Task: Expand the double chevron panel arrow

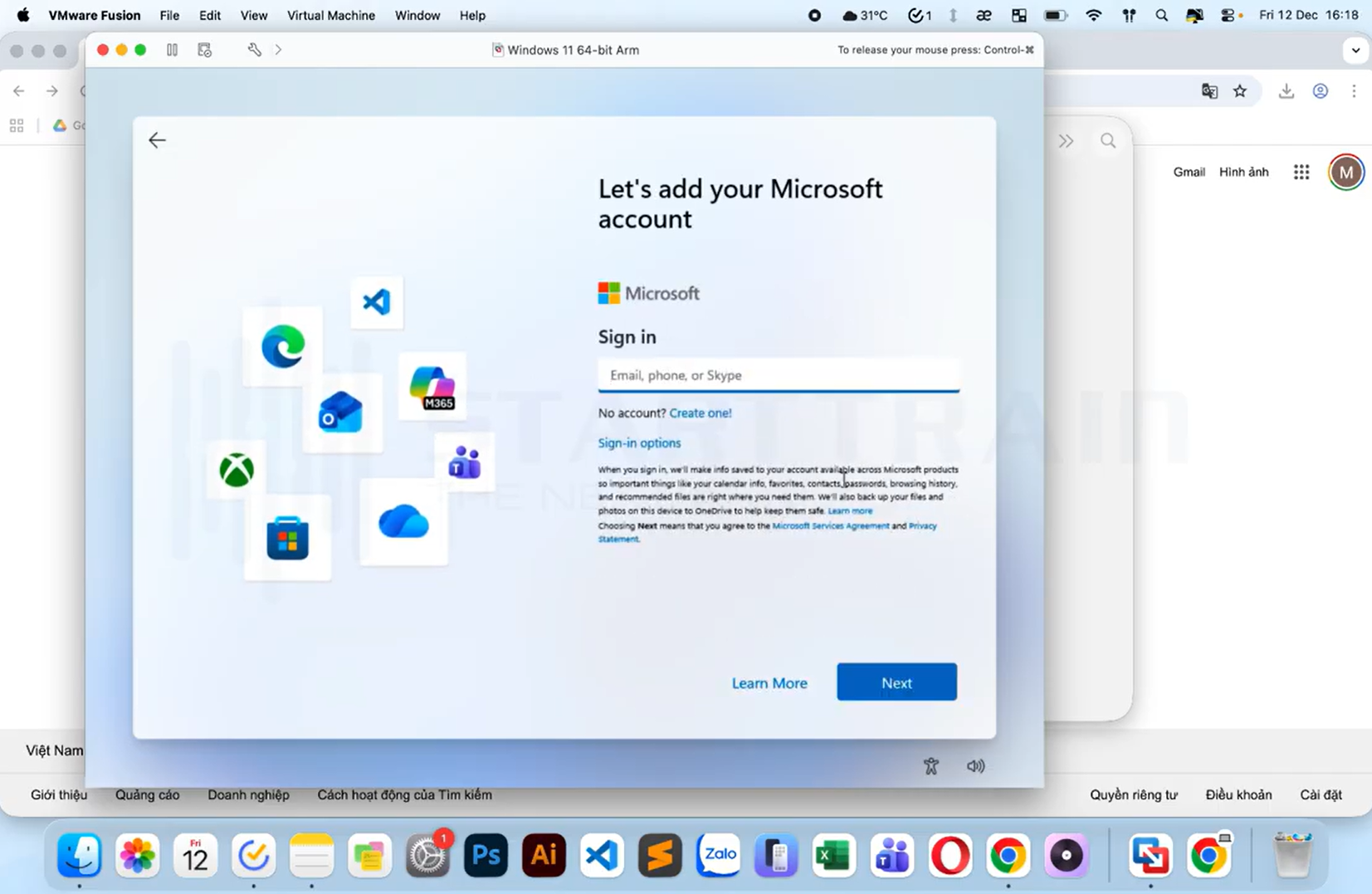Action: click(1066, 141)
